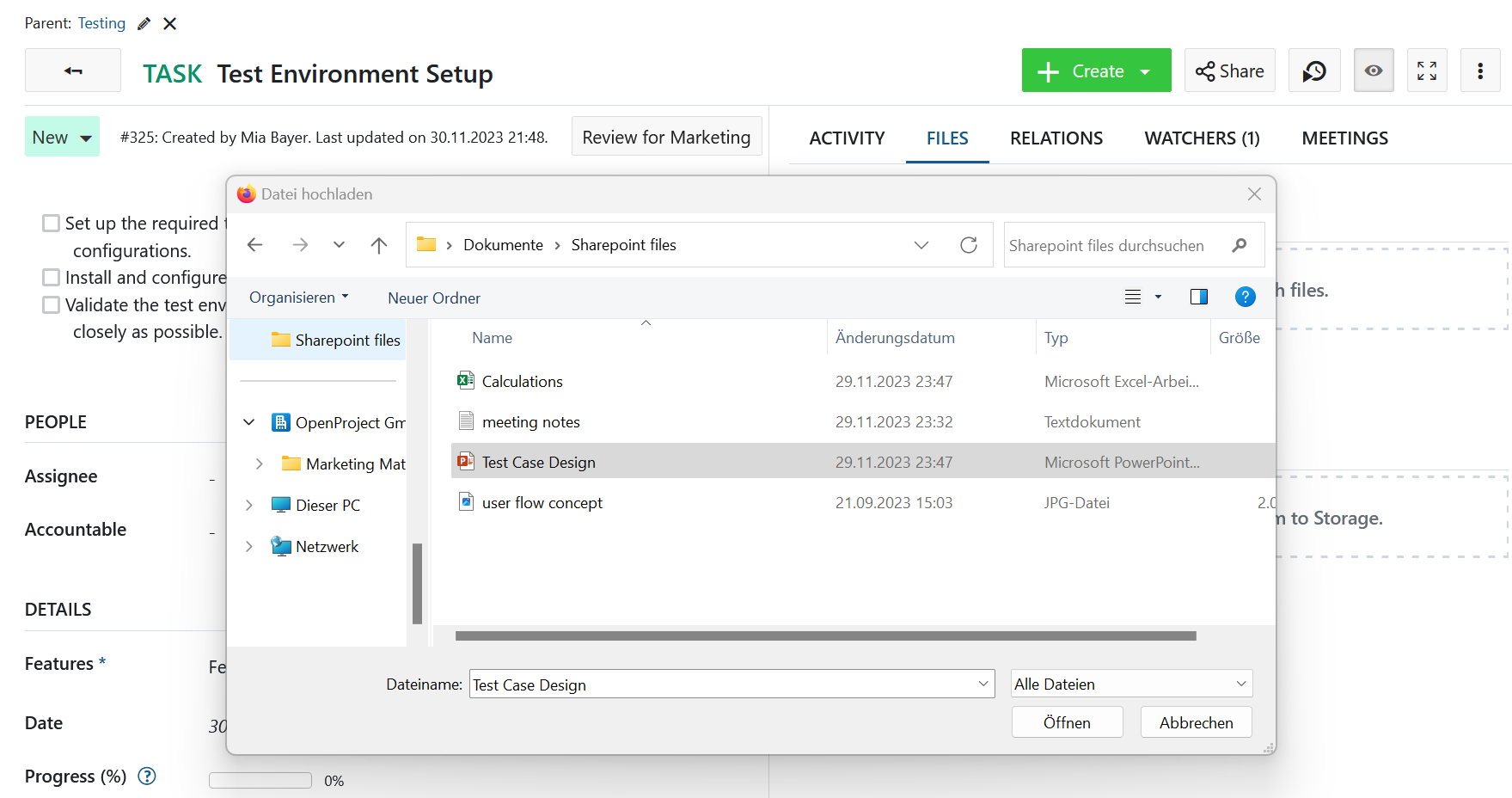
Task: Enter fullscreen with the expand arrows icon
Action: 1426,71
